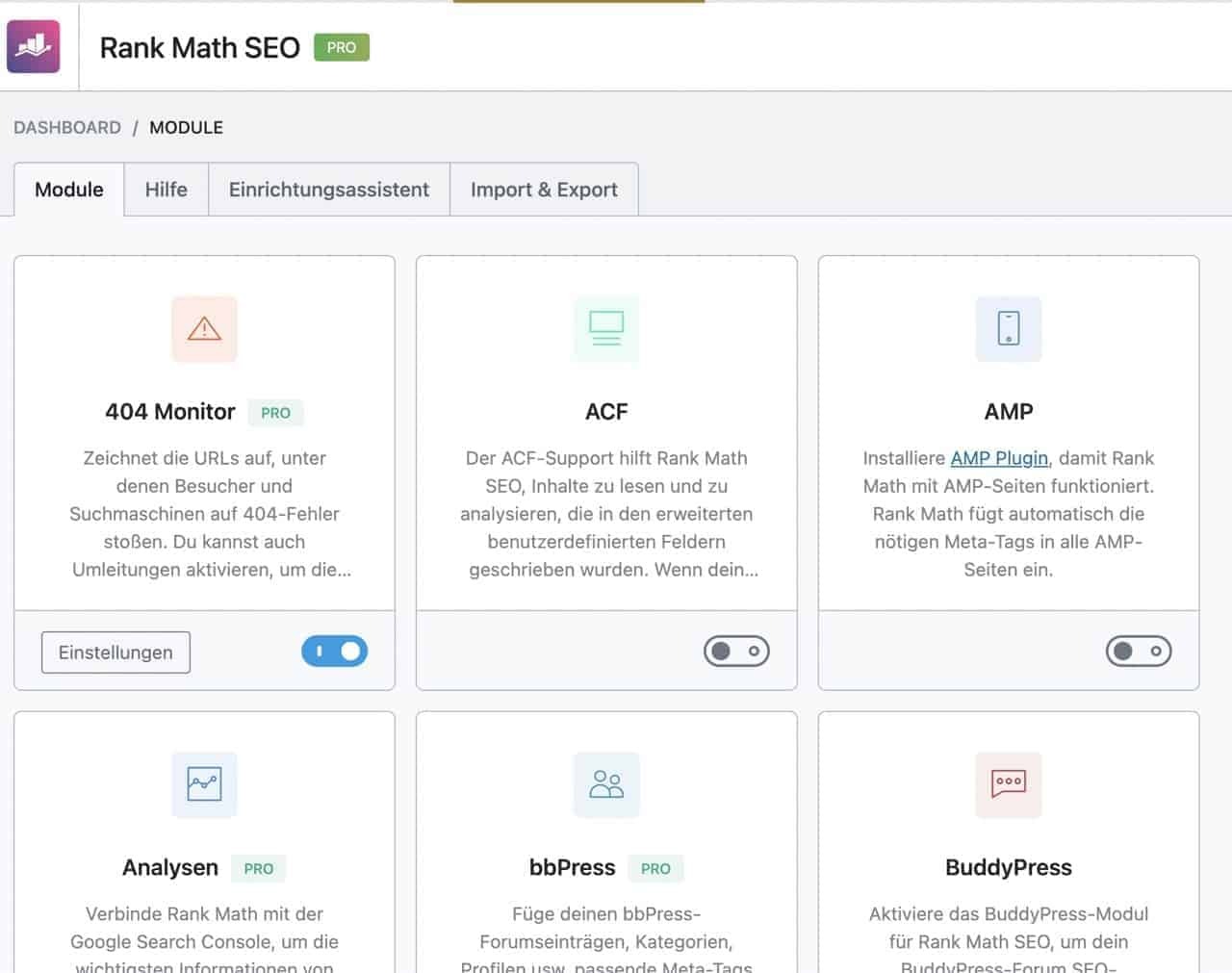
Task: Click the BuddyPress module title
Action: (x=1009, y=867)
